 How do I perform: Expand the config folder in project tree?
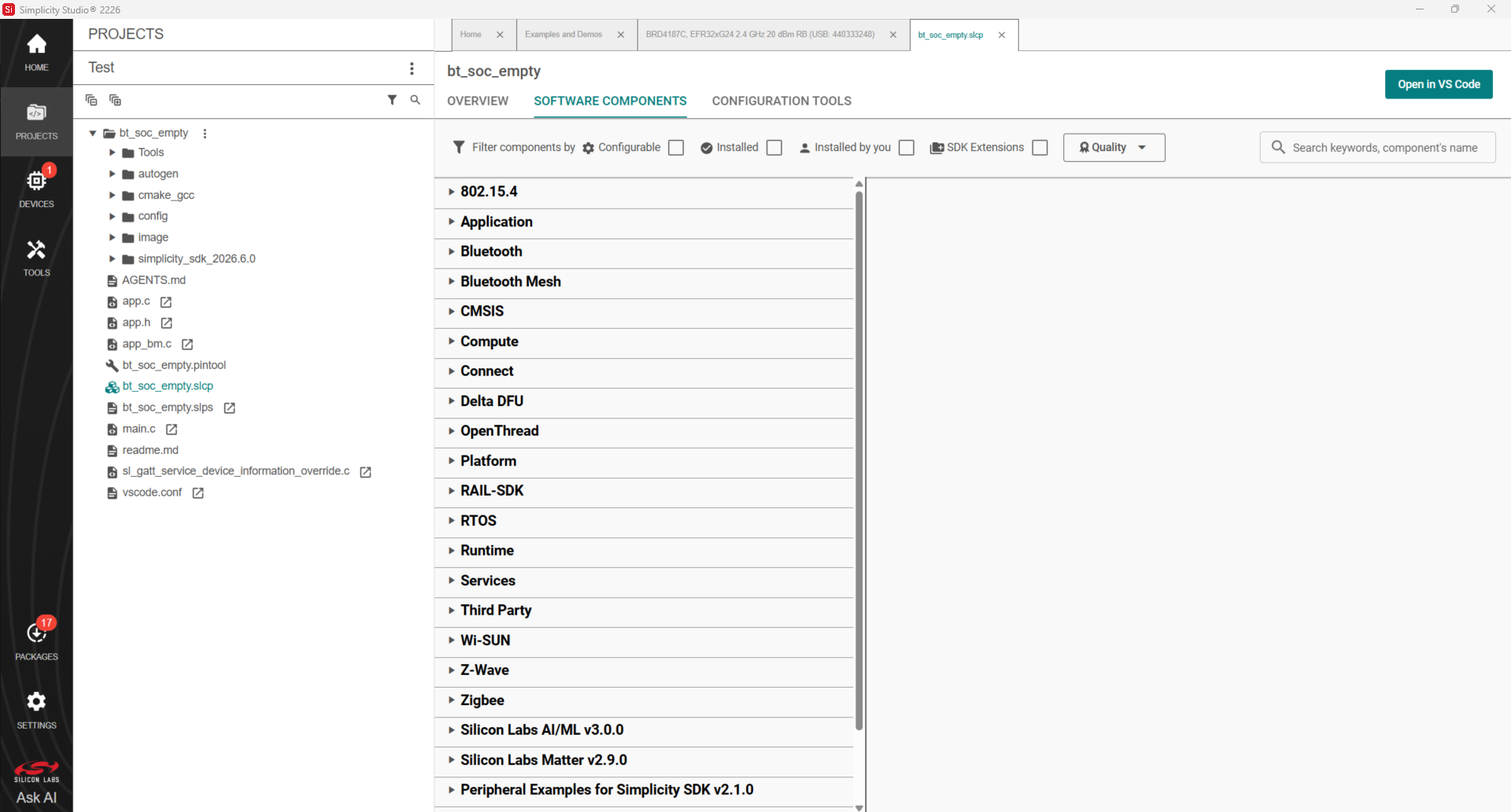coord(112,216)
